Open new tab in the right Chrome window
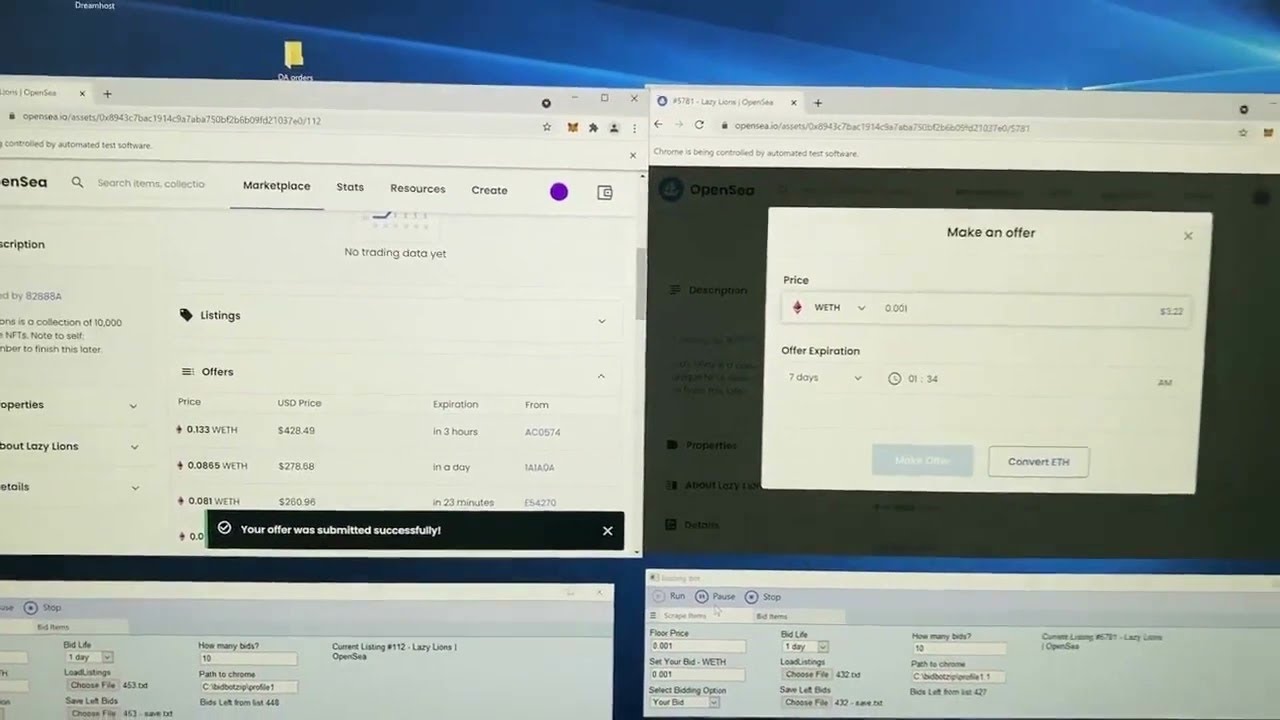1280x720 pixels. (817, 102)
